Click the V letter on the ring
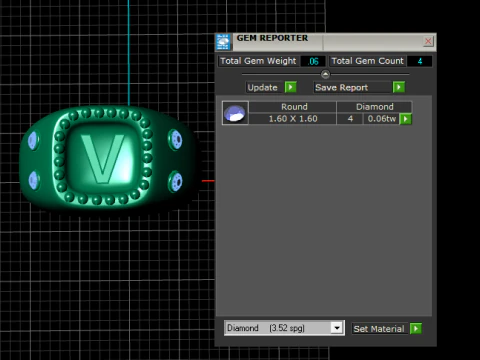The image size is (480, 360). coord(103,159)
